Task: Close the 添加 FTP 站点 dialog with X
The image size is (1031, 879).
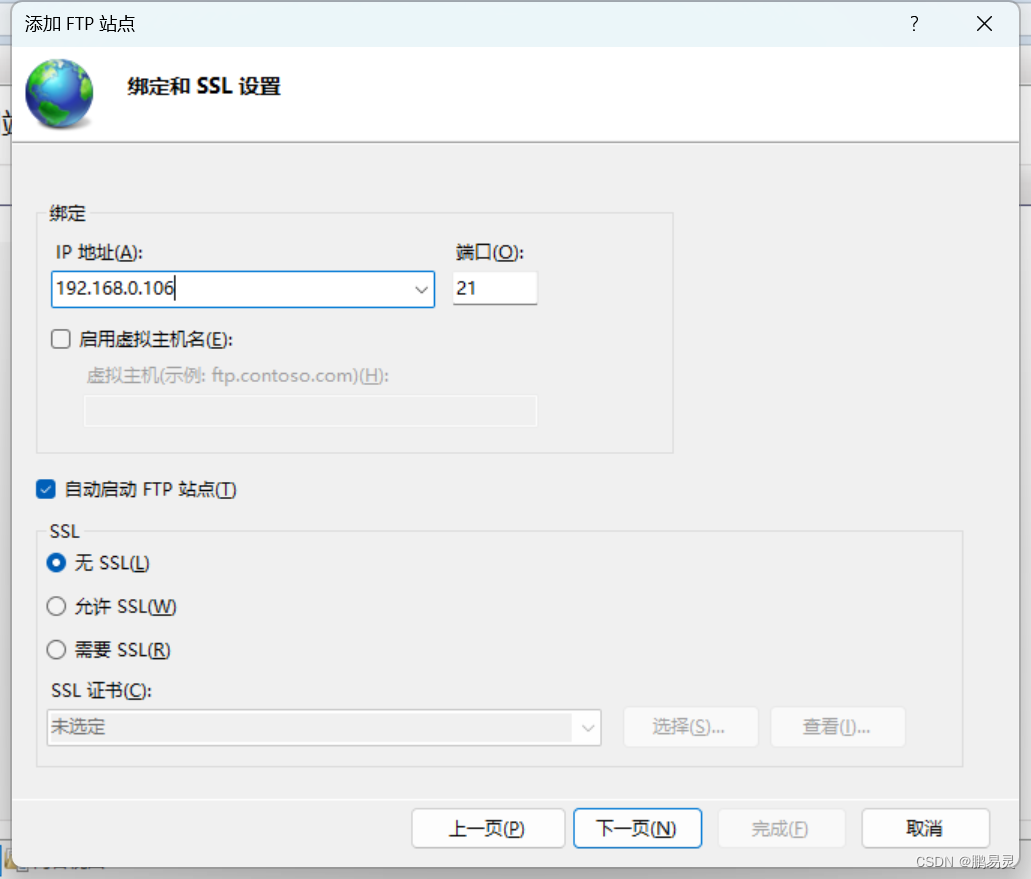Action: pos(984,24)
